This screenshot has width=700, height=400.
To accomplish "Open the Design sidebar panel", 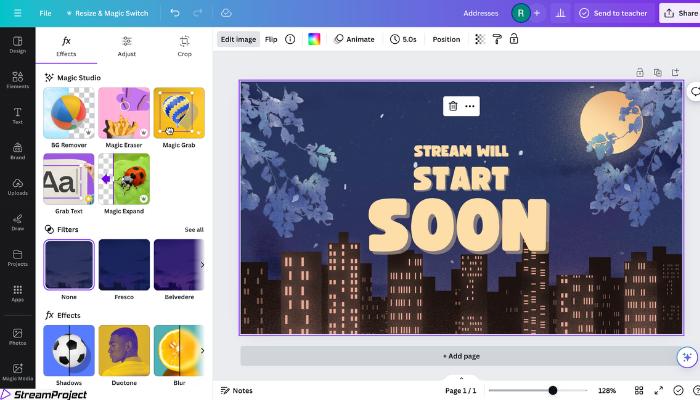I will click(17, 45).
